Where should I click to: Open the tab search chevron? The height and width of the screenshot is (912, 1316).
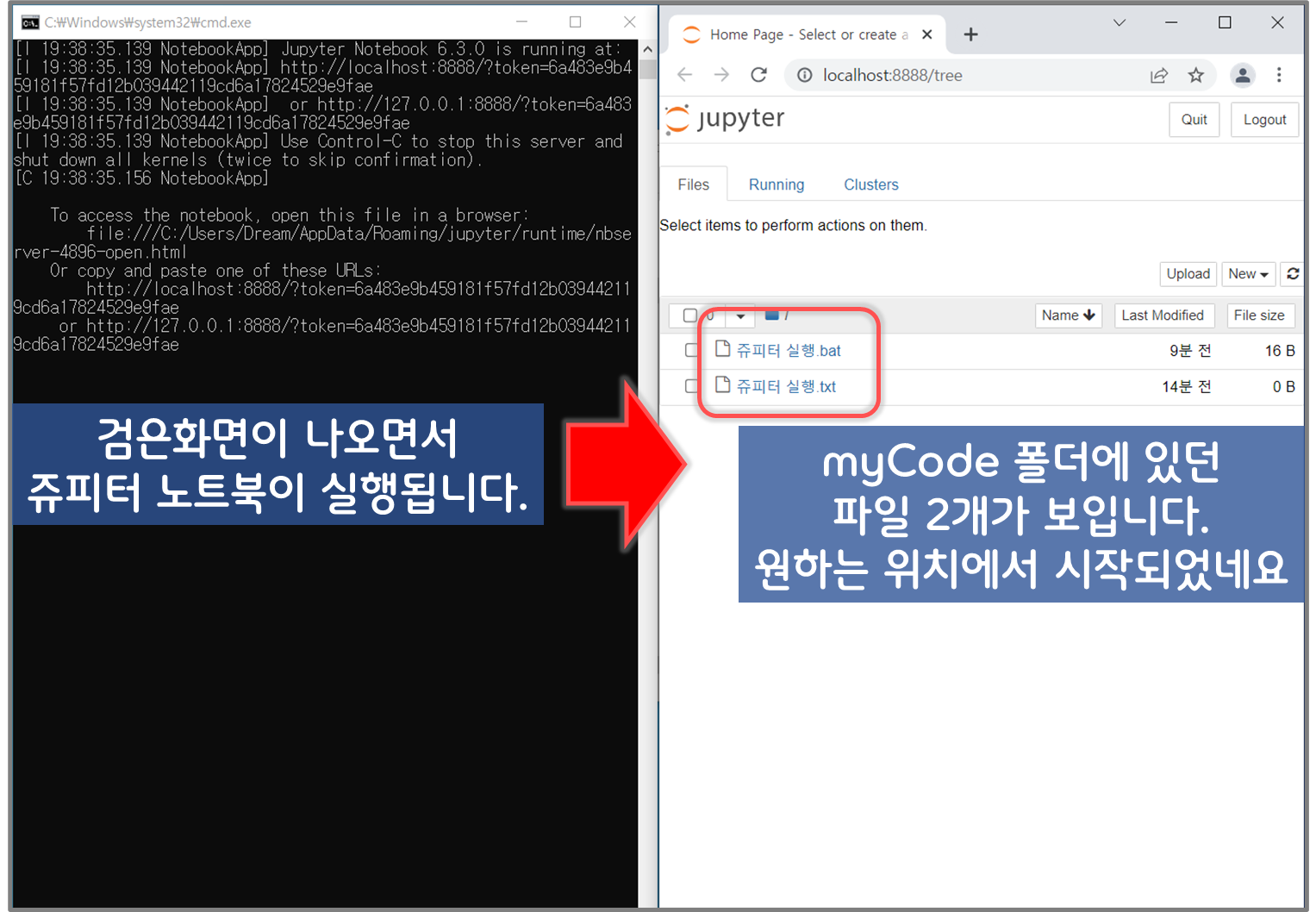(x=1119, y=22)
